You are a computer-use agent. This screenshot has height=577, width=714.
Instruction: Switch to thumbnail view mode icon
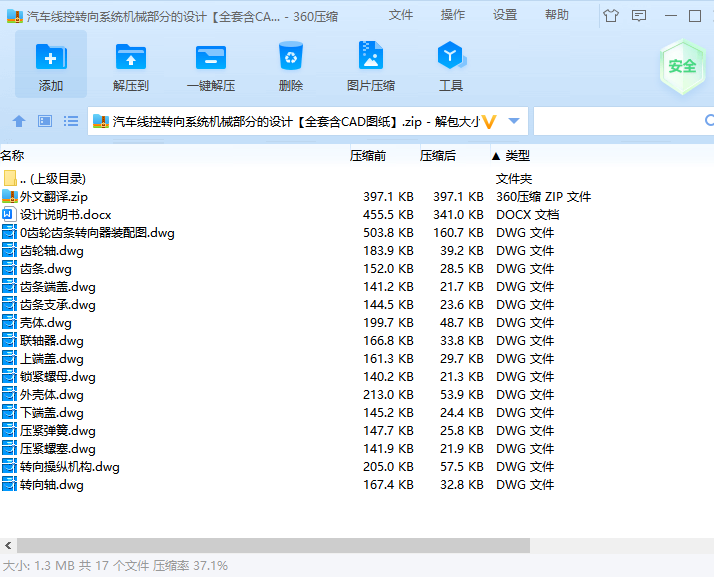(x=45, y=121)
